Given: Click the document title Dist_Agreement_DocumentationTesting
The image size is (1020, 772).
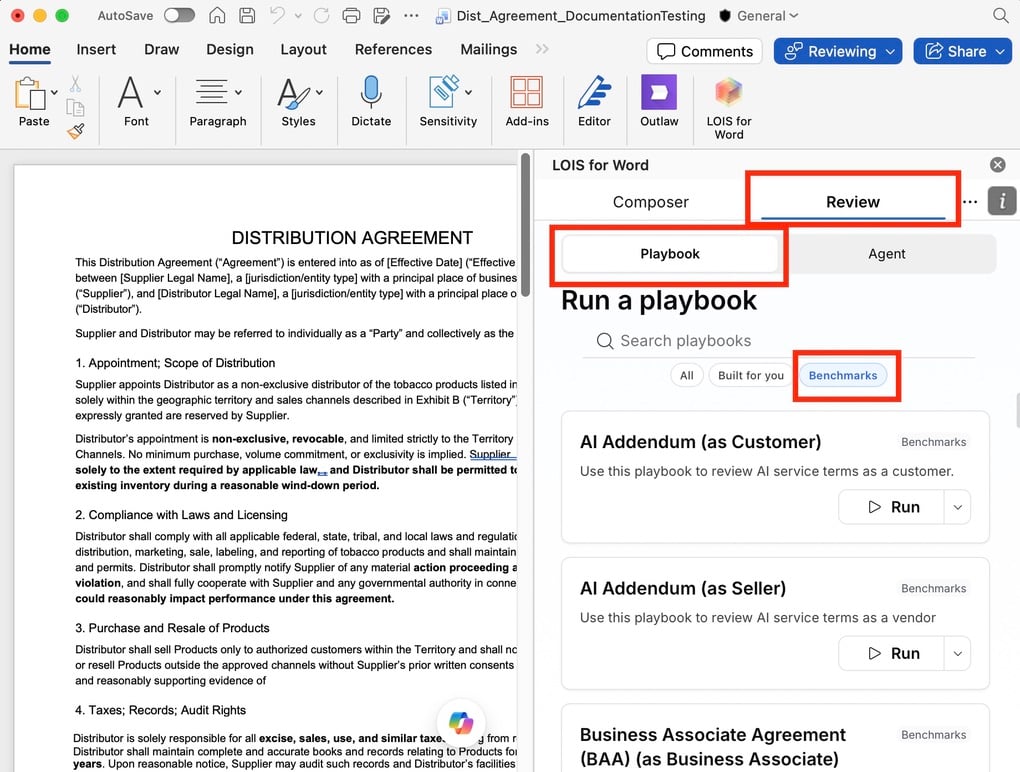Looking at the screenshot, I should coord(581,16).
